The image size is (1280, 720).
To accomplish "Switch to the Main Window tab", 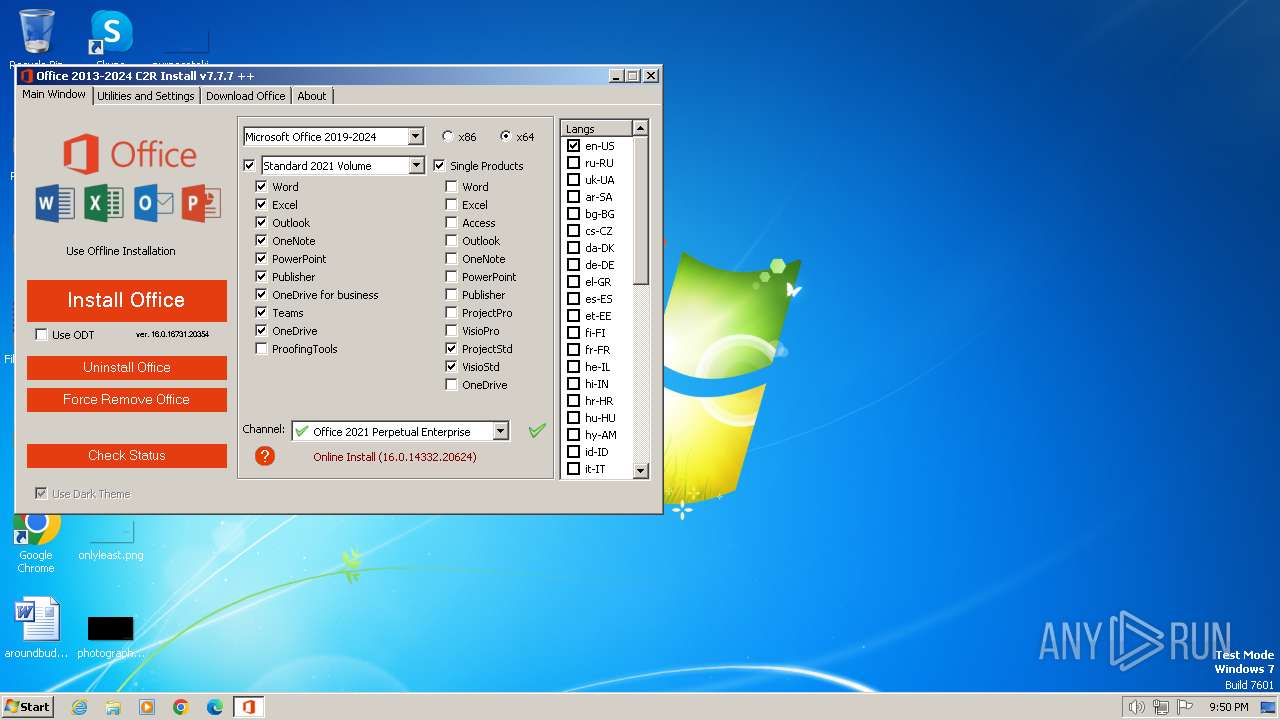I will point(54,95).
